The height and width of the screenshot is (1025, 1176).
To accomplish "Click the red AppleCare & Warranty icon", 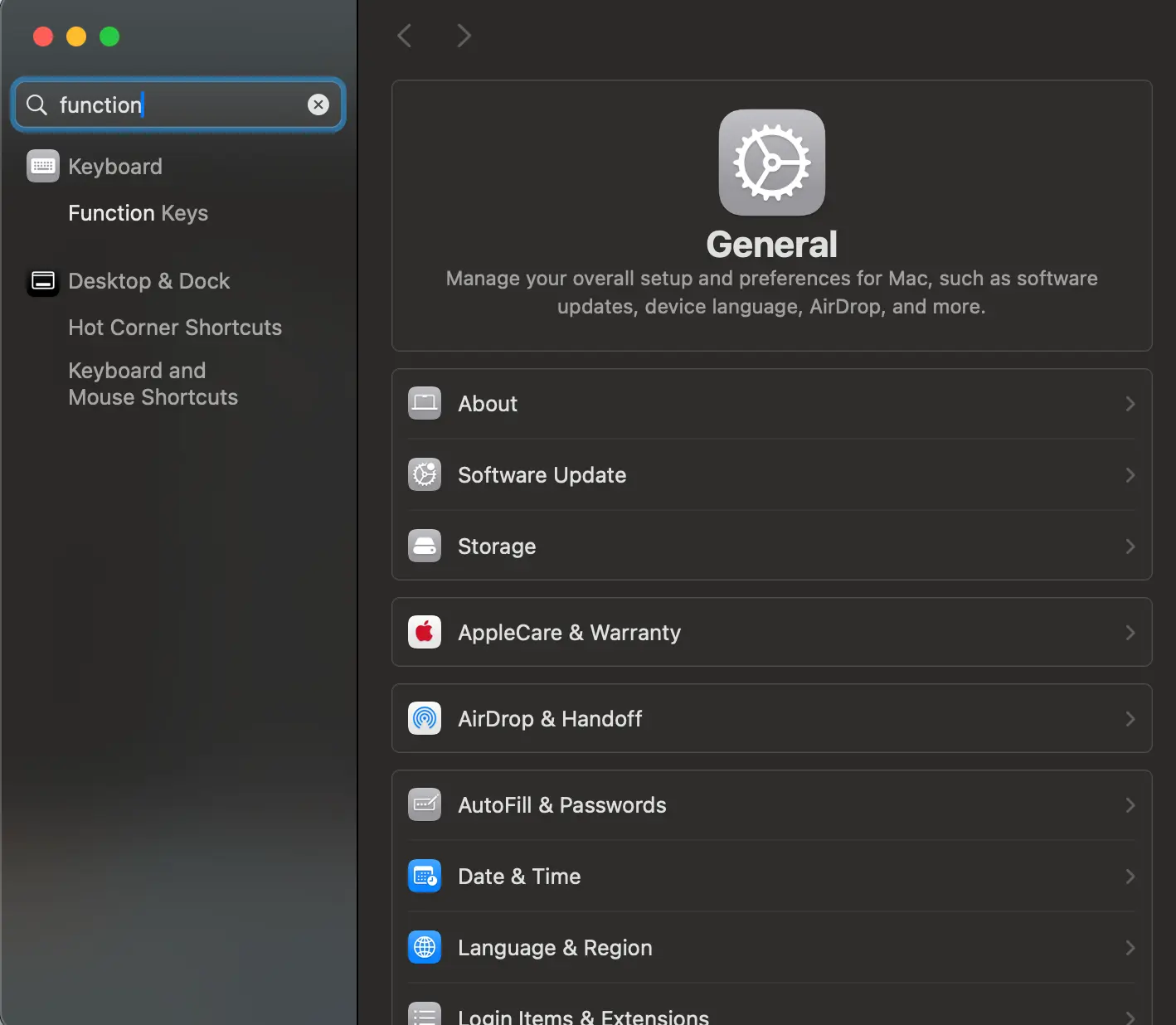I will tap(425, 633).
